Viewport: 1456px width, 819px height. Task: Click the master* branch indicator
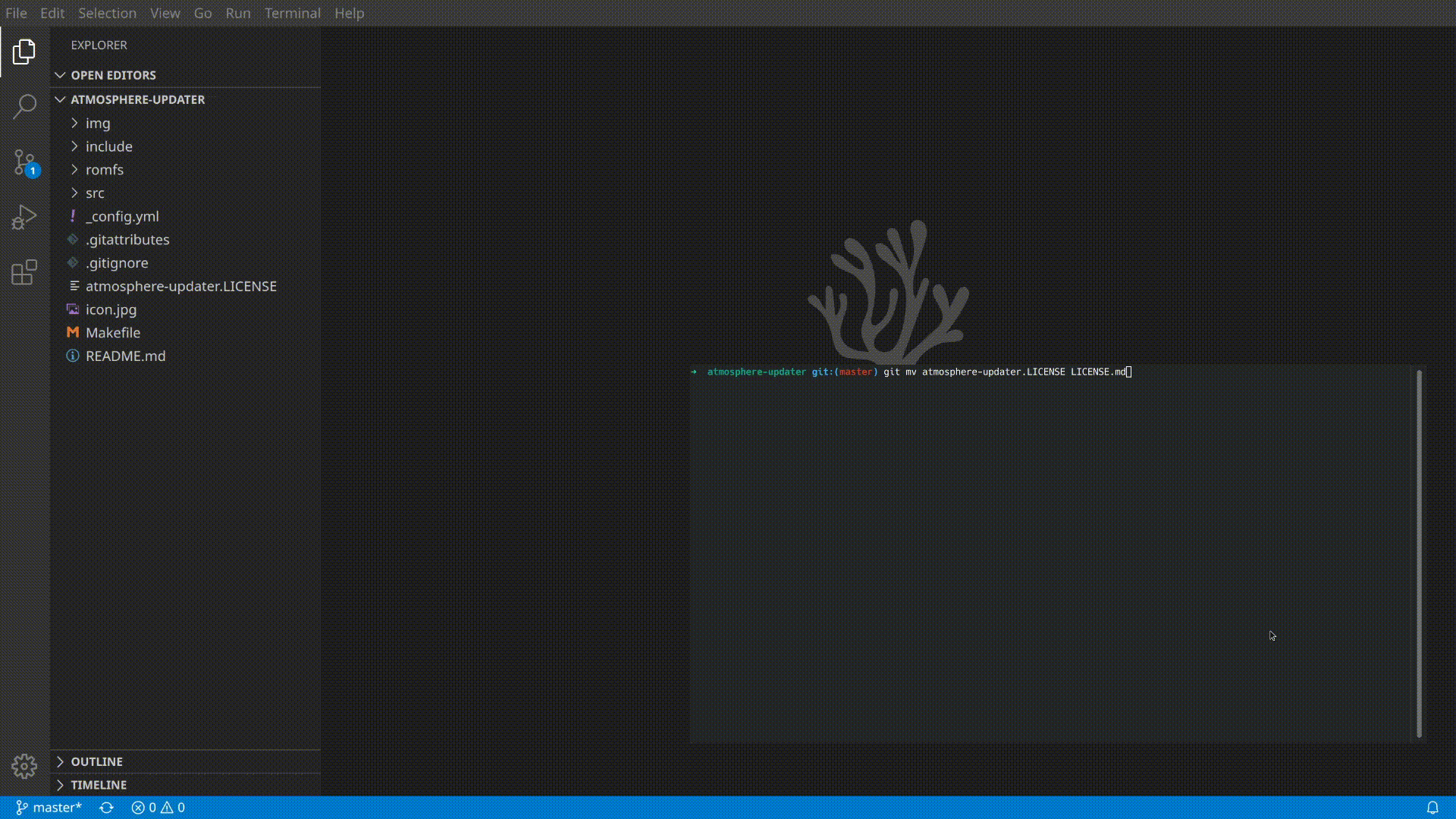[x=49, y=808]
